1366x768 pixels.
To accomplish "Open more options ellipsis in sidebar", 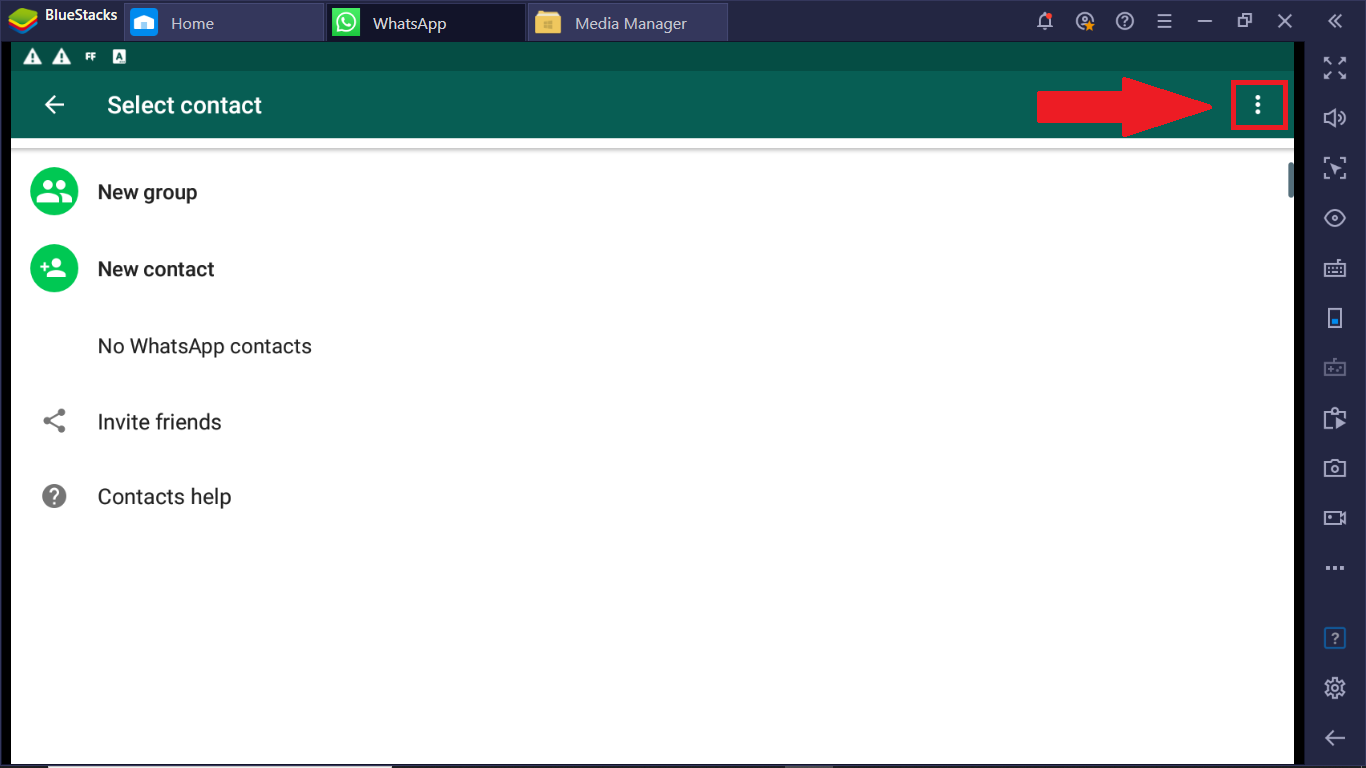I will click(1335, 568).
